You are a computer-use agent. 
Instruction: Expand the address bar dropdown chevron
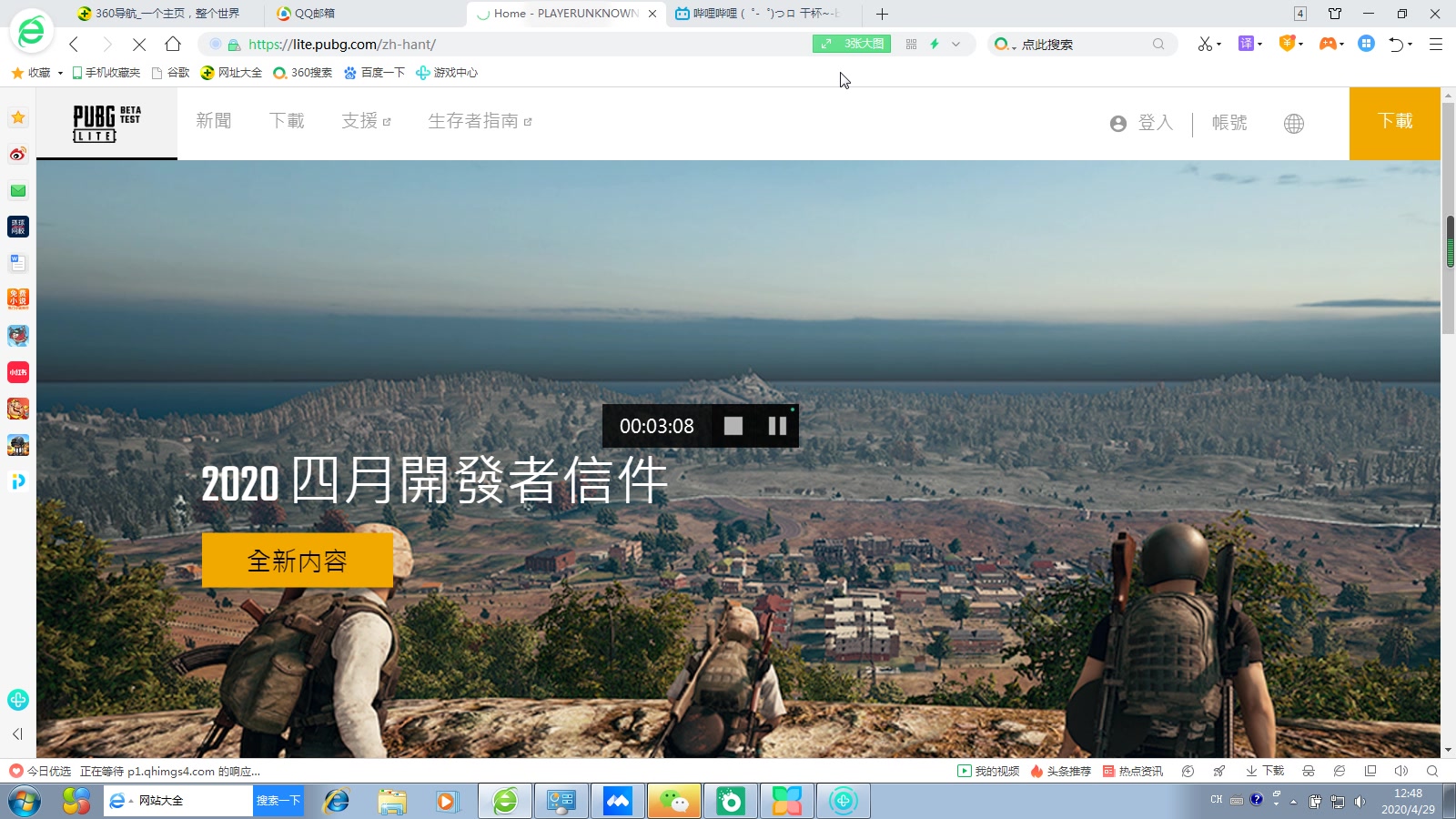(955, 44)
